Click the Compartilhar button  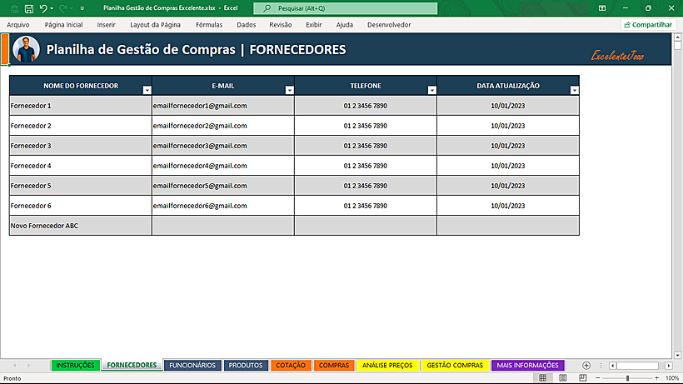(x=648, y=25)
